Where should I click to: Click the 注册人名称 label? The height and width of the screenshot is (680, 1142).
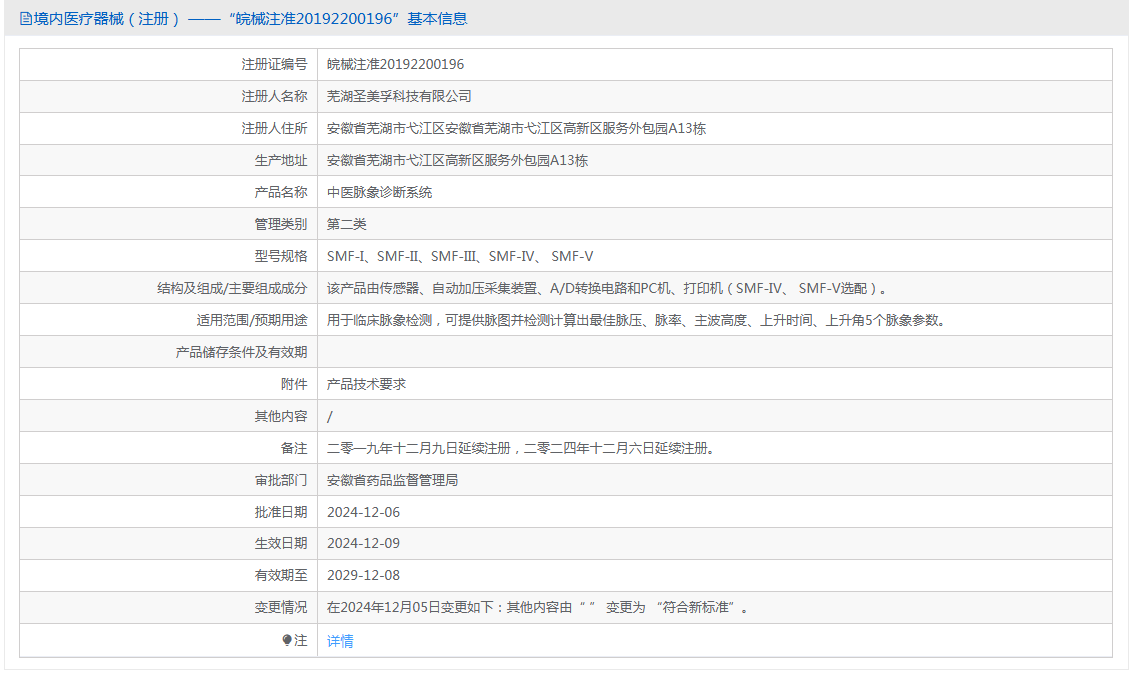tap(275, 96)
